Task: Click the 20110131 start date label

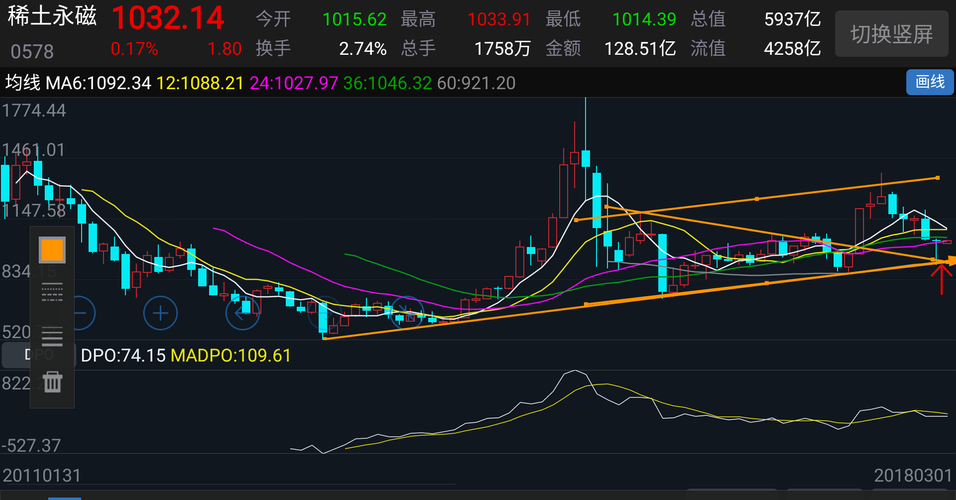Action: point(41,475)
